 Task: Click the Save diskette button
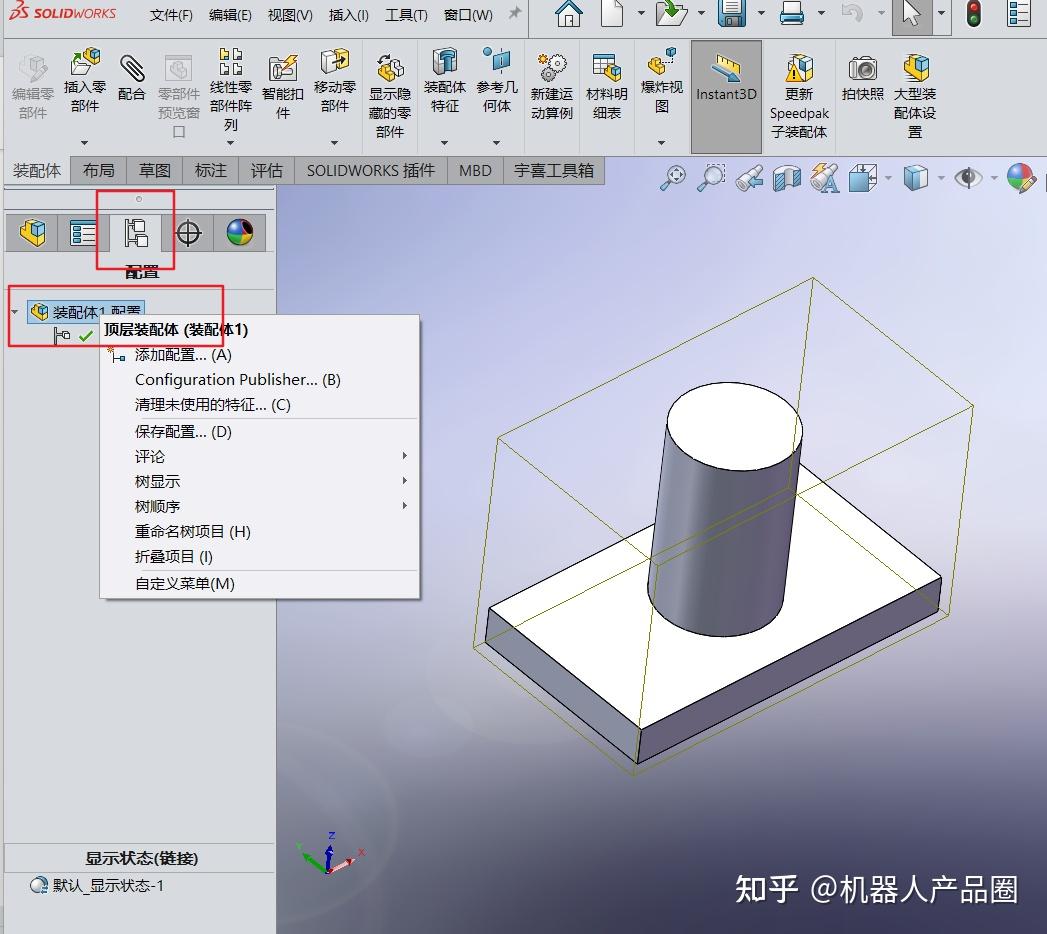click(731, 15)
